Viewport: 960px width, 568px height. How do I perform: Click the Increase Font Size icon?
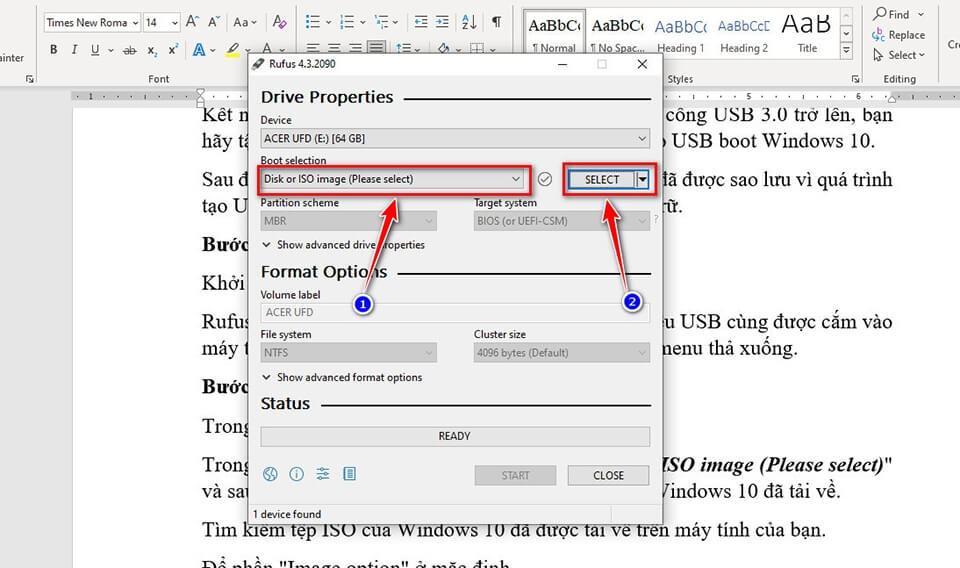[x=192, y=22]
